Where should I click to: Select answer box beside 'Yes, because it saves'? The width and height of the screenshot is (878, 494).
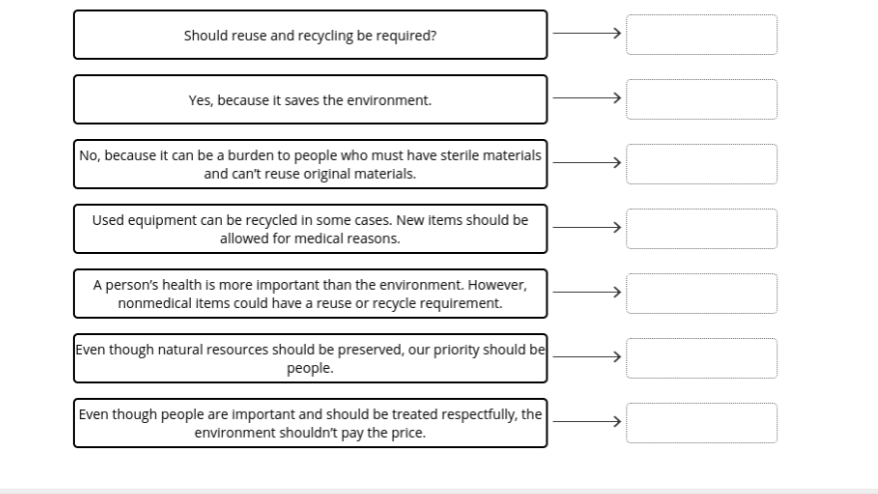click(x=702, y=99)
